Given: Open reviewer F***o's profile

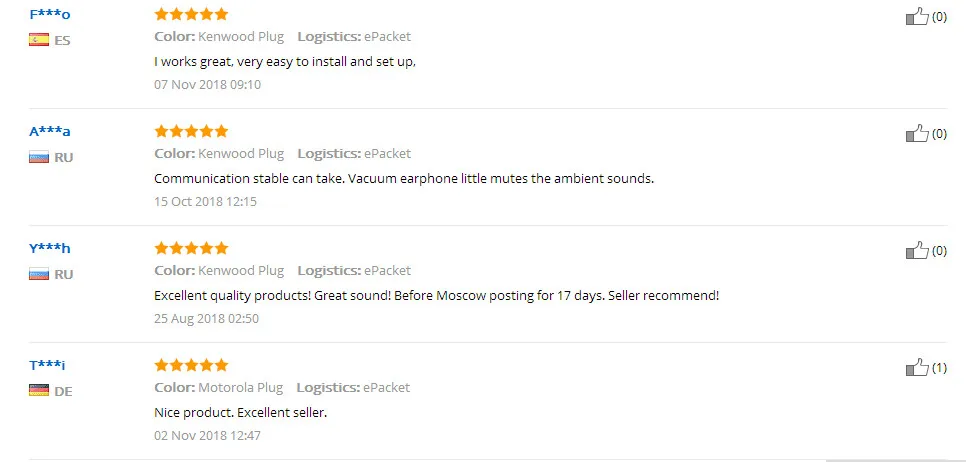Looking at the screenshot, I should tap(50, 14).
